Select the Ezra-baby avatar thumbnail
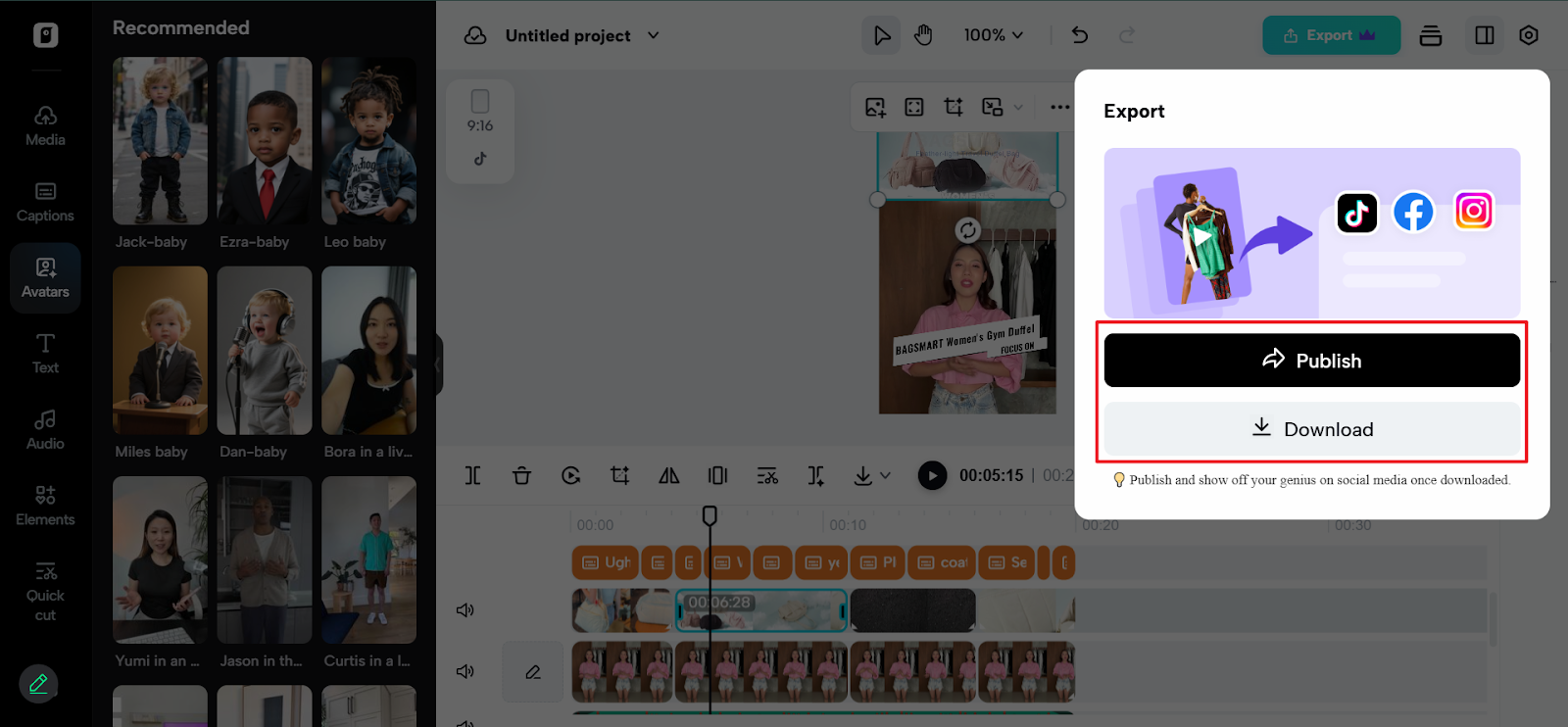Image resolution: width=1568 pixels, height=727 pixels. pyautogui.click(x=265, y=141)
